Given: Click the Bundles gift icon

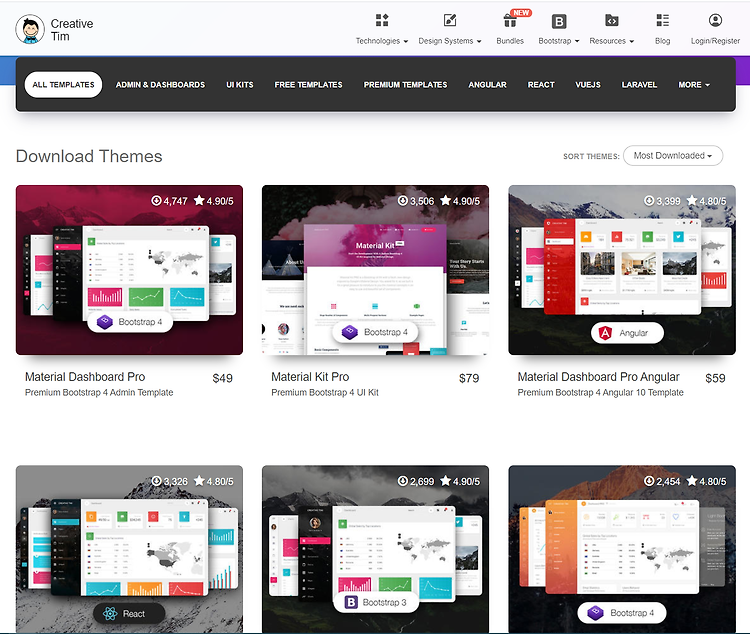Looking at the screenshot, I should click(510, 21).
